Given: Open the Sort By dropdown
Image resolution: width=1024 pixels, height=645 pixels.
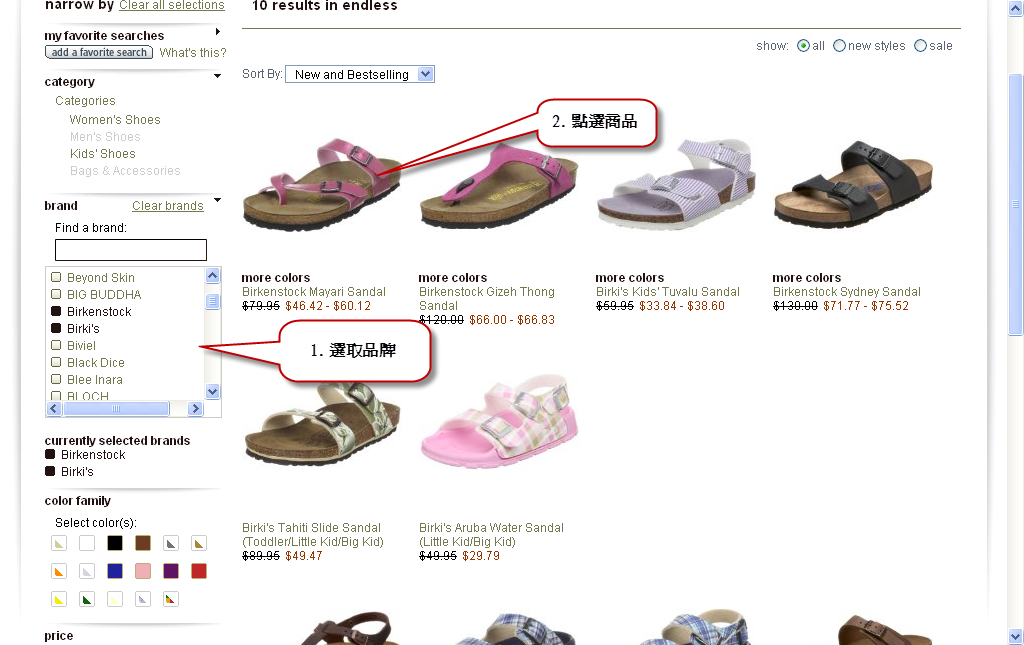Looking at the screenshot, I should tap(360, 74).
